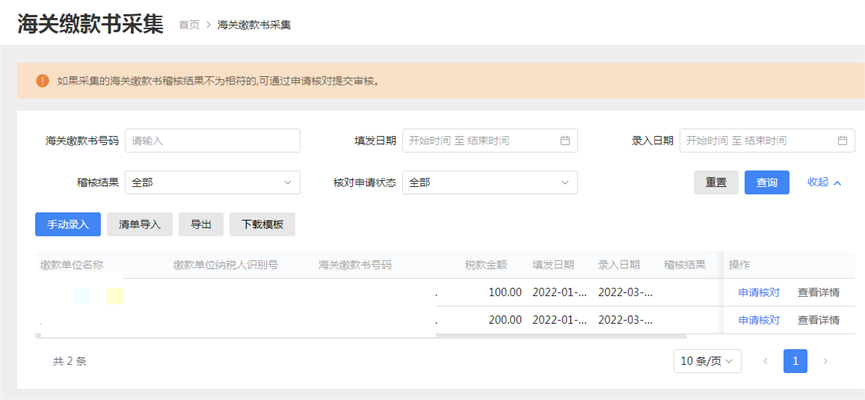The width and height of the screenshot is (865, 400).
Task: Click the orange warning icon in the notice banner
Action: tap(42, 81)
